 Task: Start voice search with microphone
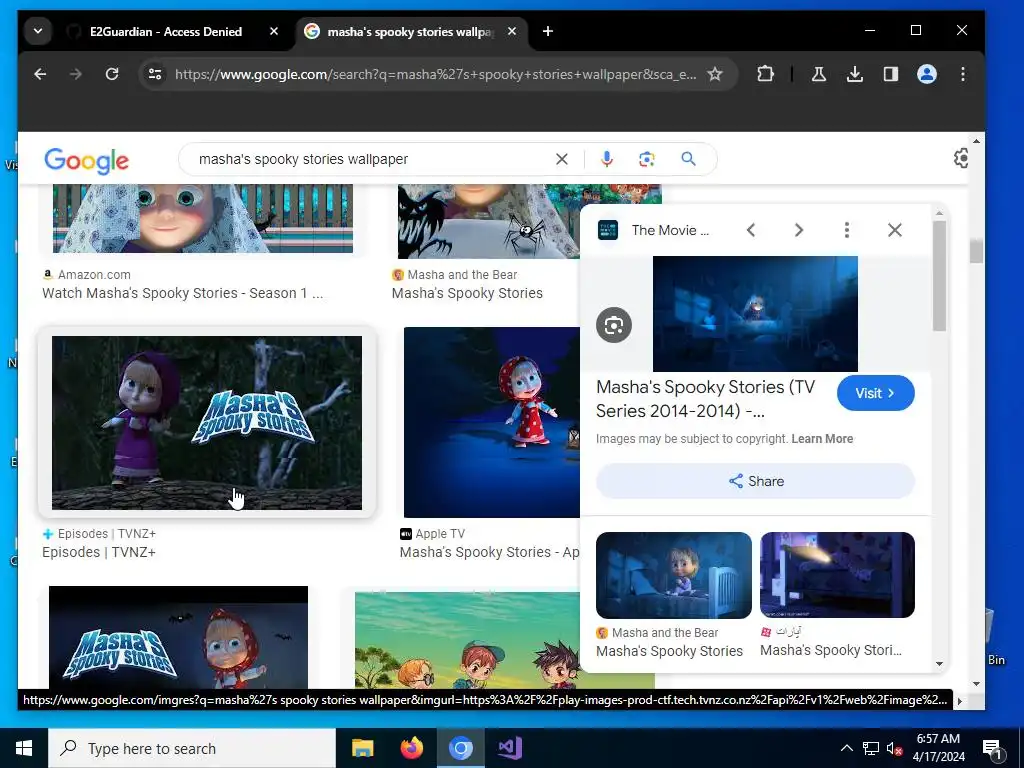607,159
